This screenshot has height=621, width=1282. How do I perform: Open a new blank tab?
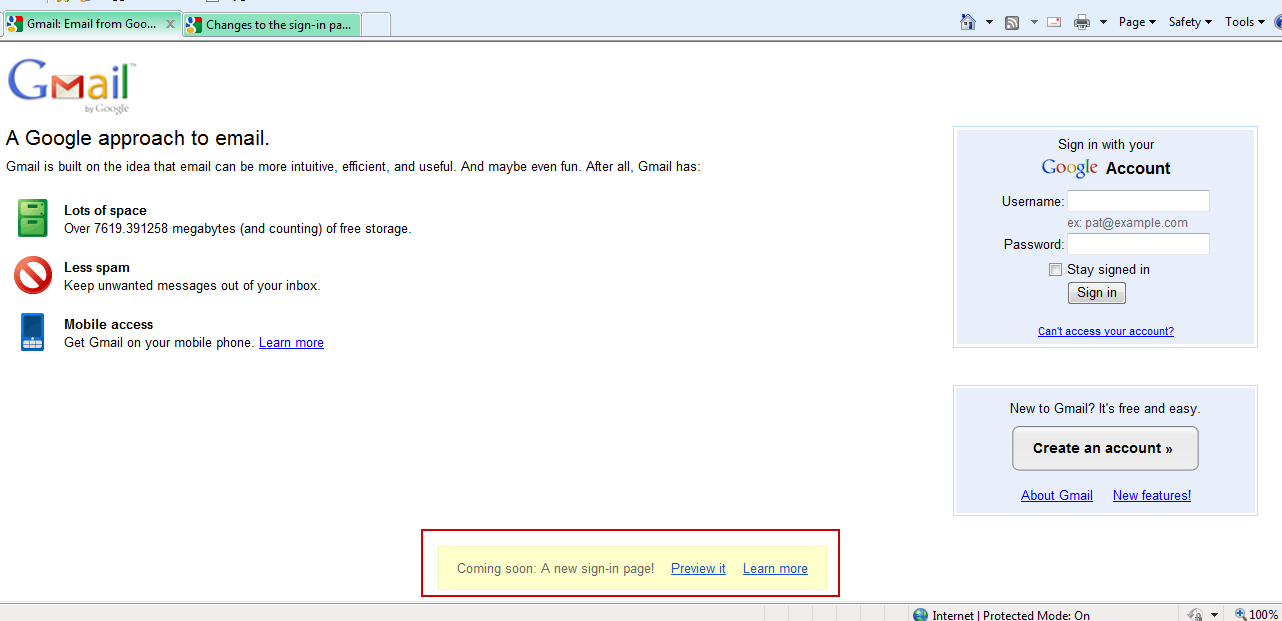pos(375,25)
